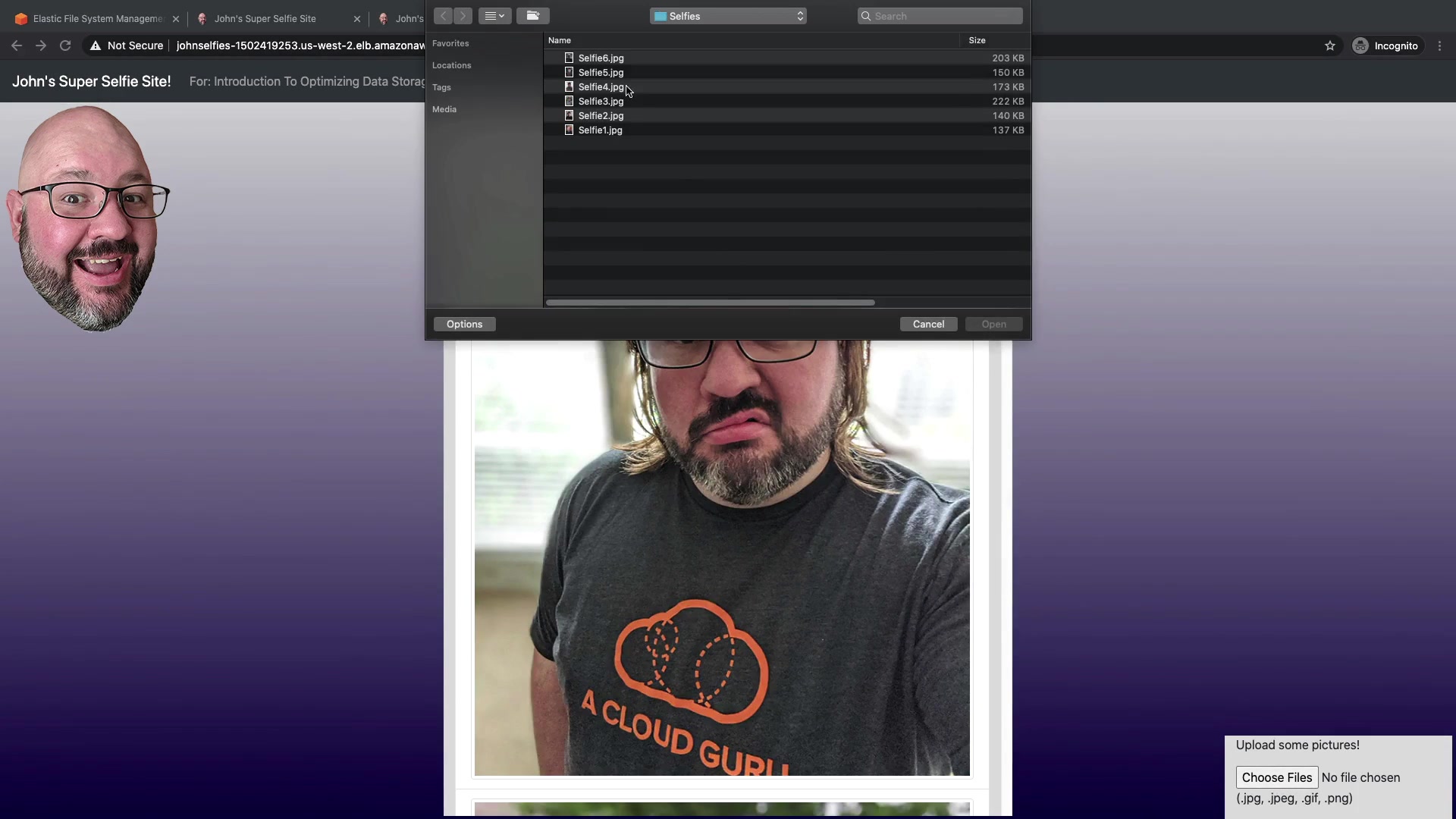Close the John's Super Selfie Site tab

coord(357,19)
